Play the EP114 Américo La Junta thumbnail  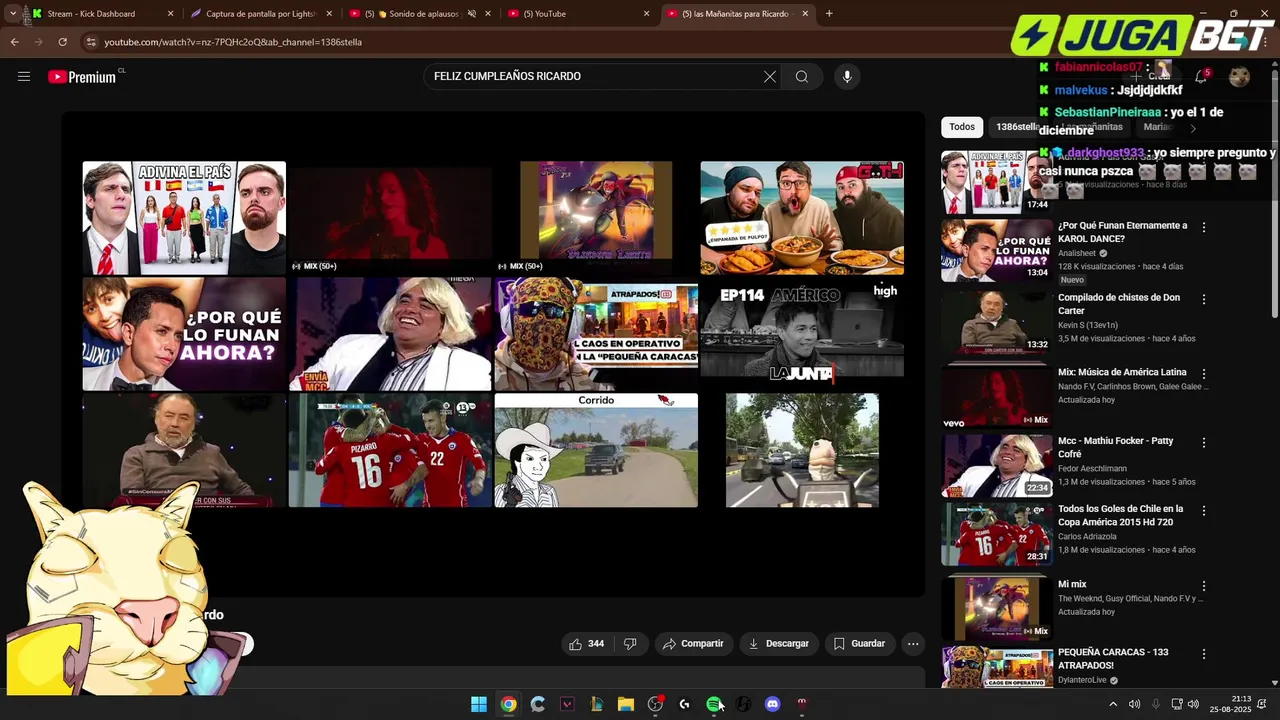(x=802, y=334)
